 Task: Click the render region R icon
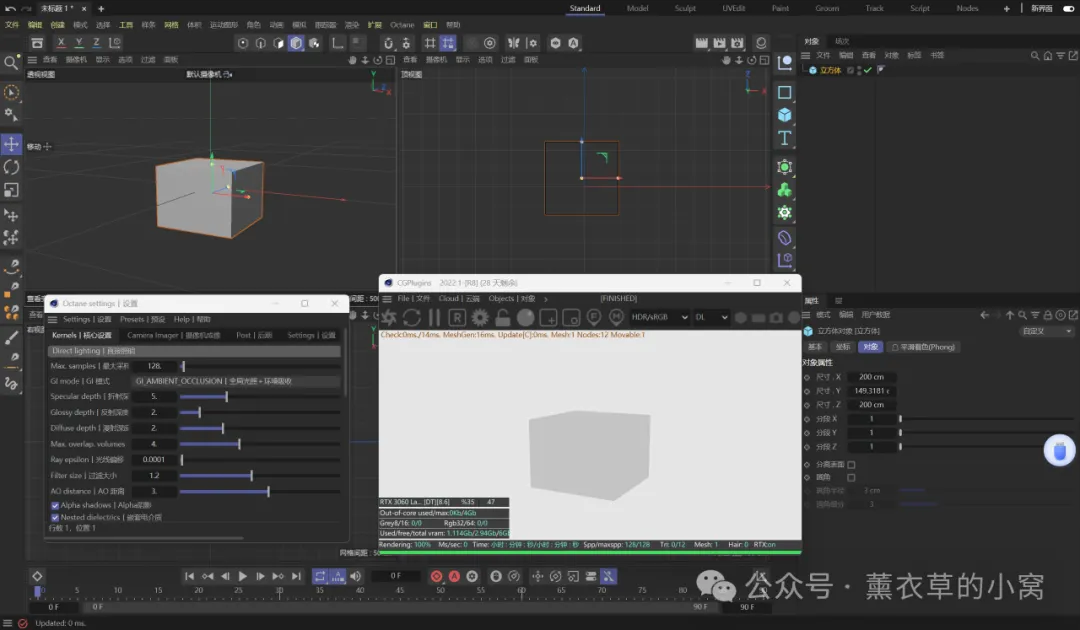457,317
